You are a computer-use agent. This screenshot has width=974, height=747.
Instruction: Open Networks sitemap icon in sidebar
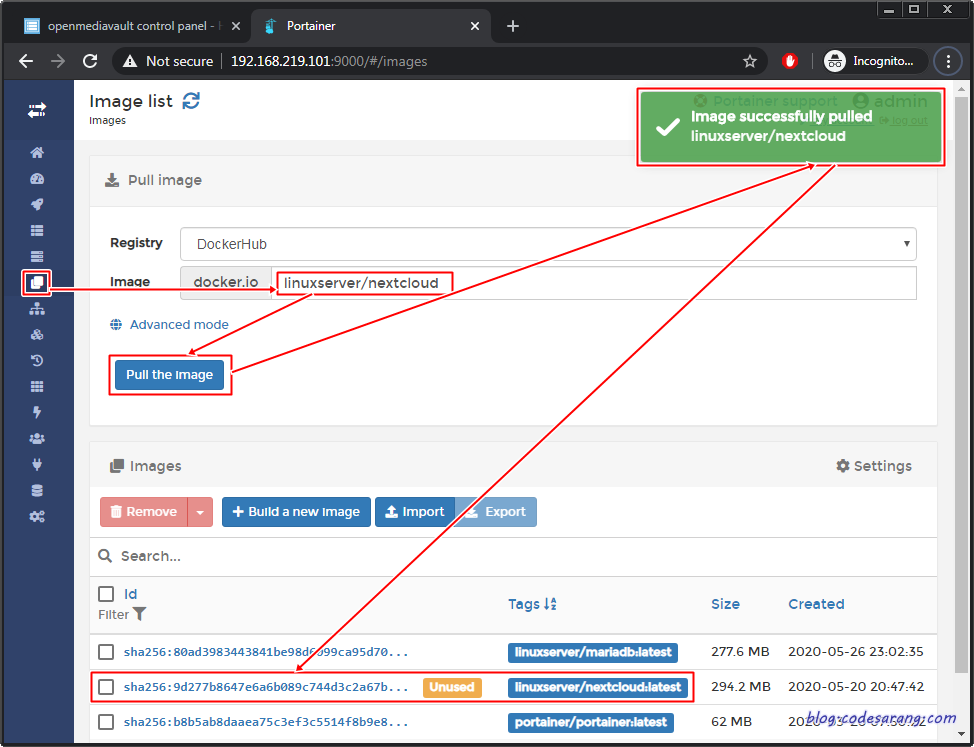tap(37, 309)
